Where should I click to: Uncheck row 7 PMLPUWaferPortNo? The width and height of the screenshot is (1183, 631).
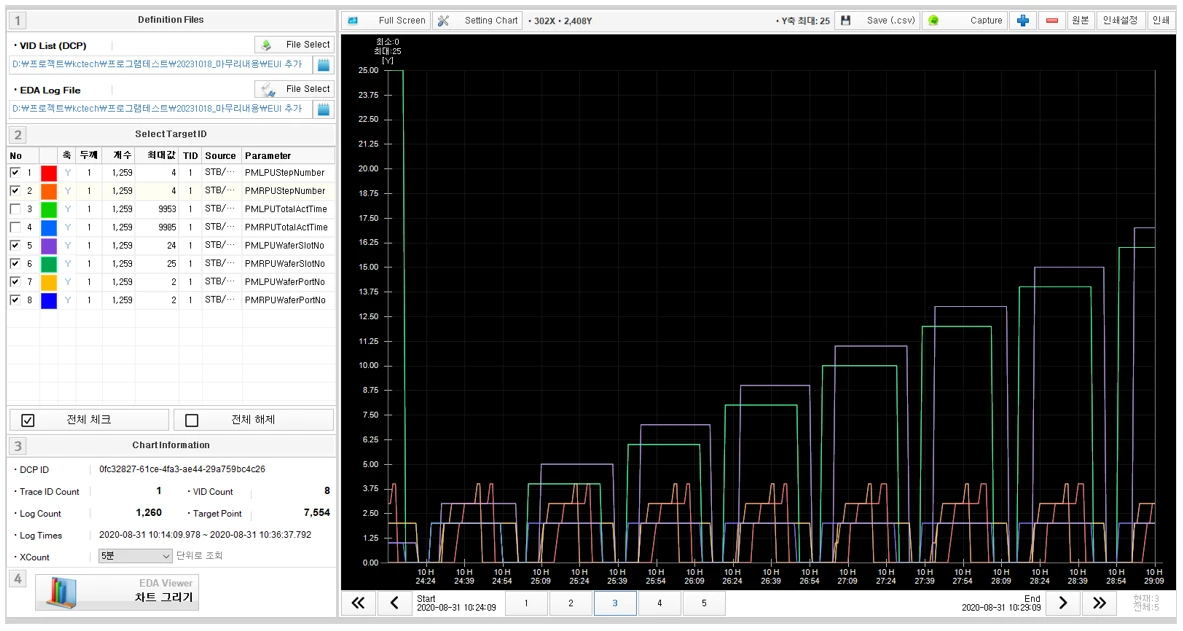[15, 282]
